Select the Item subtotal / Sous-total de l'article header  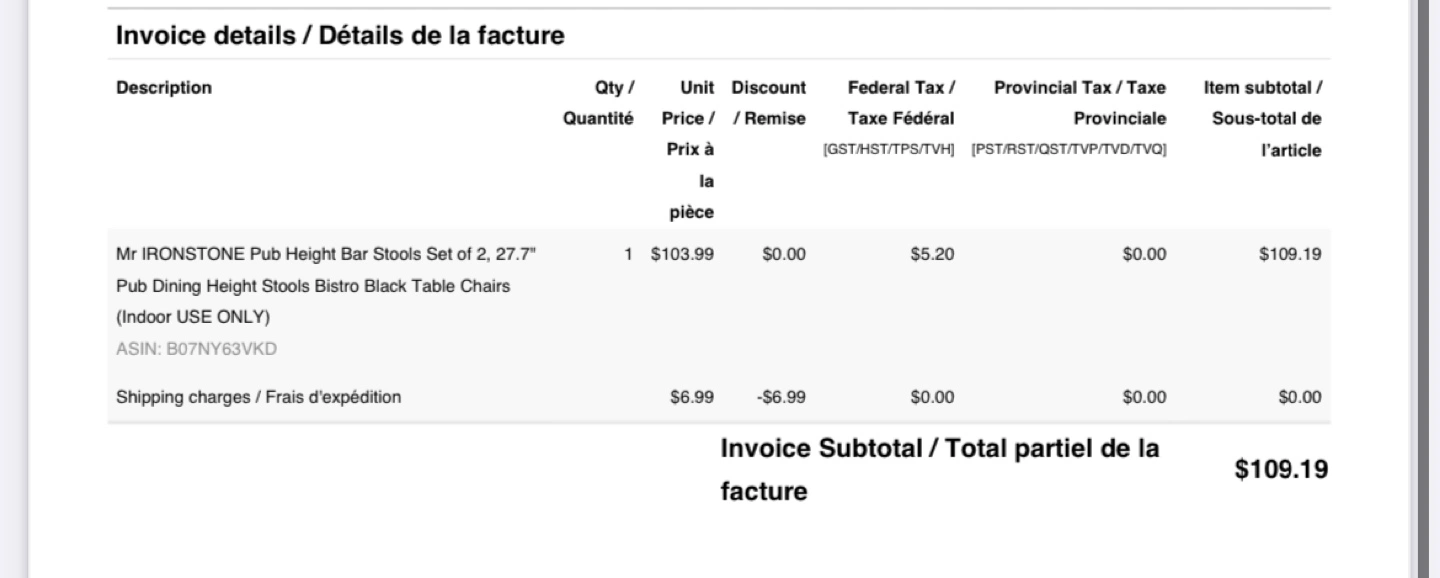(1263, 119)
